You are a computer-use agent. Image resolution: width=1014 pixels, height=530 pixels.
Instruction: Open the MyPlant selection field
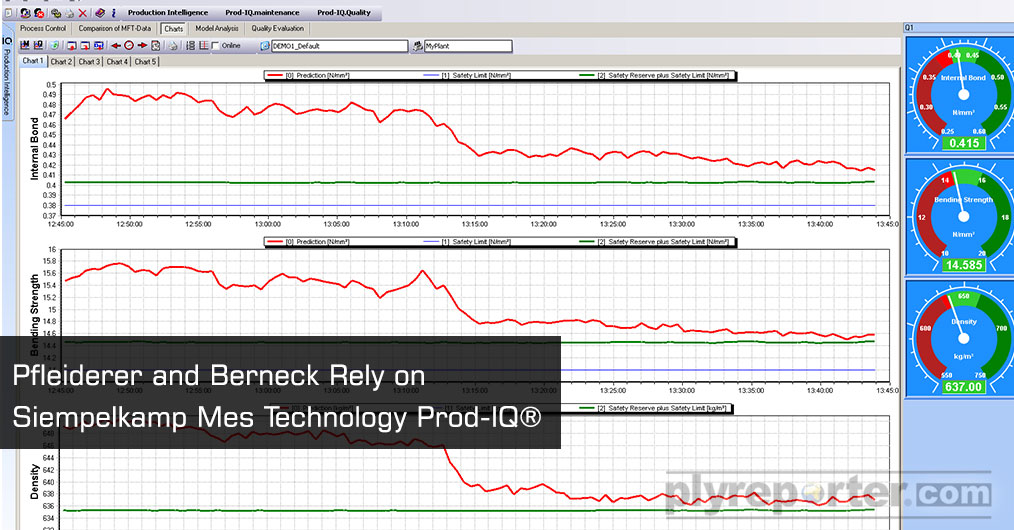(468, 46)
